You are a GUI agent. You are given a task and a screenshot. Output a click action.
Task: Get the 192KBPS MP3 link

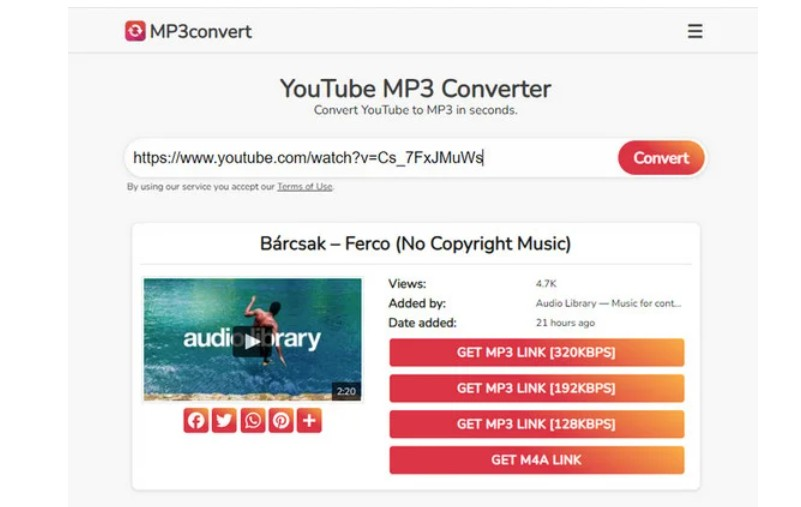tap(536, 388)
